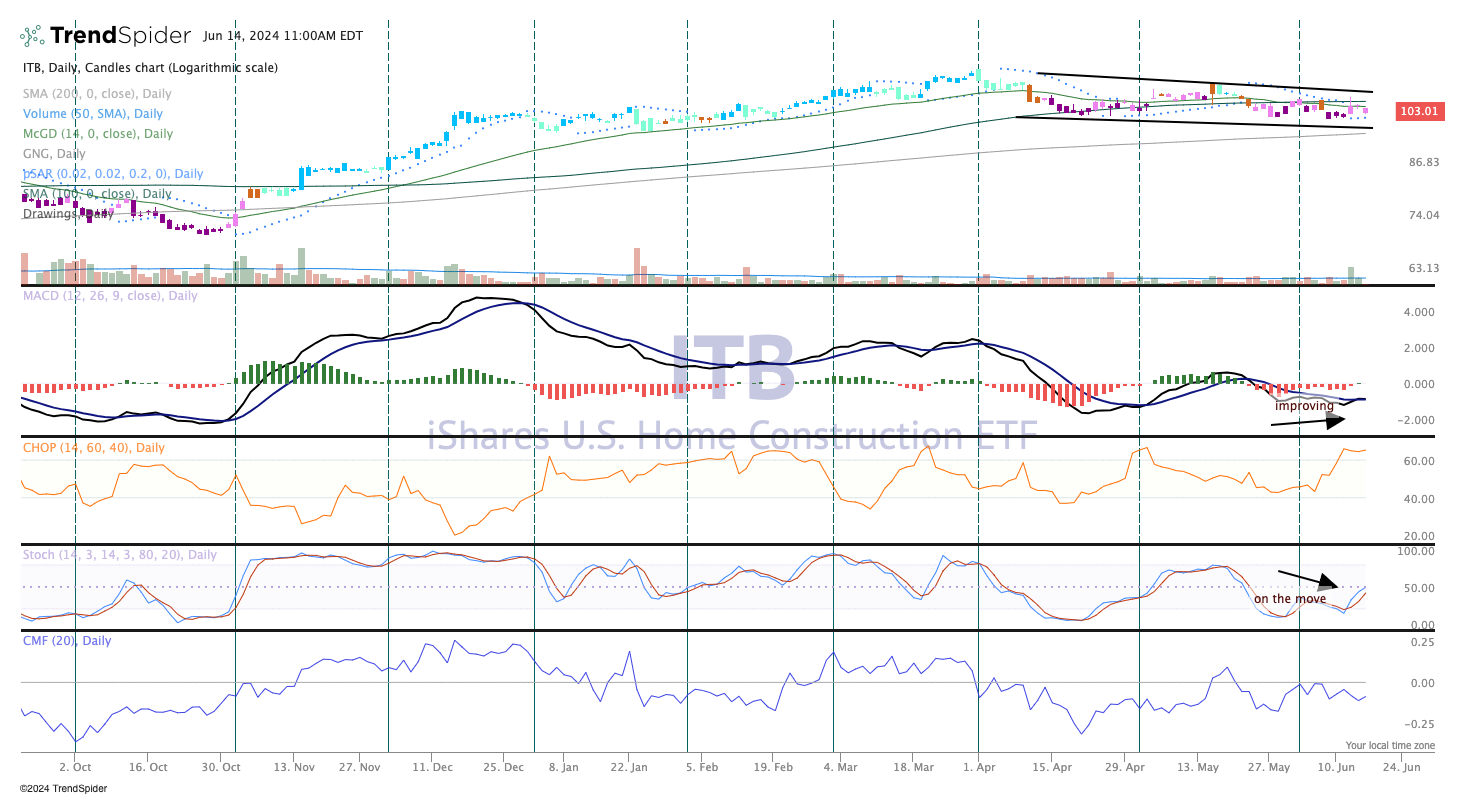Click the 20.00 CHOP axis value
The height and width of the screenshot is (798, 1465).
click(x=1420, y=536)
